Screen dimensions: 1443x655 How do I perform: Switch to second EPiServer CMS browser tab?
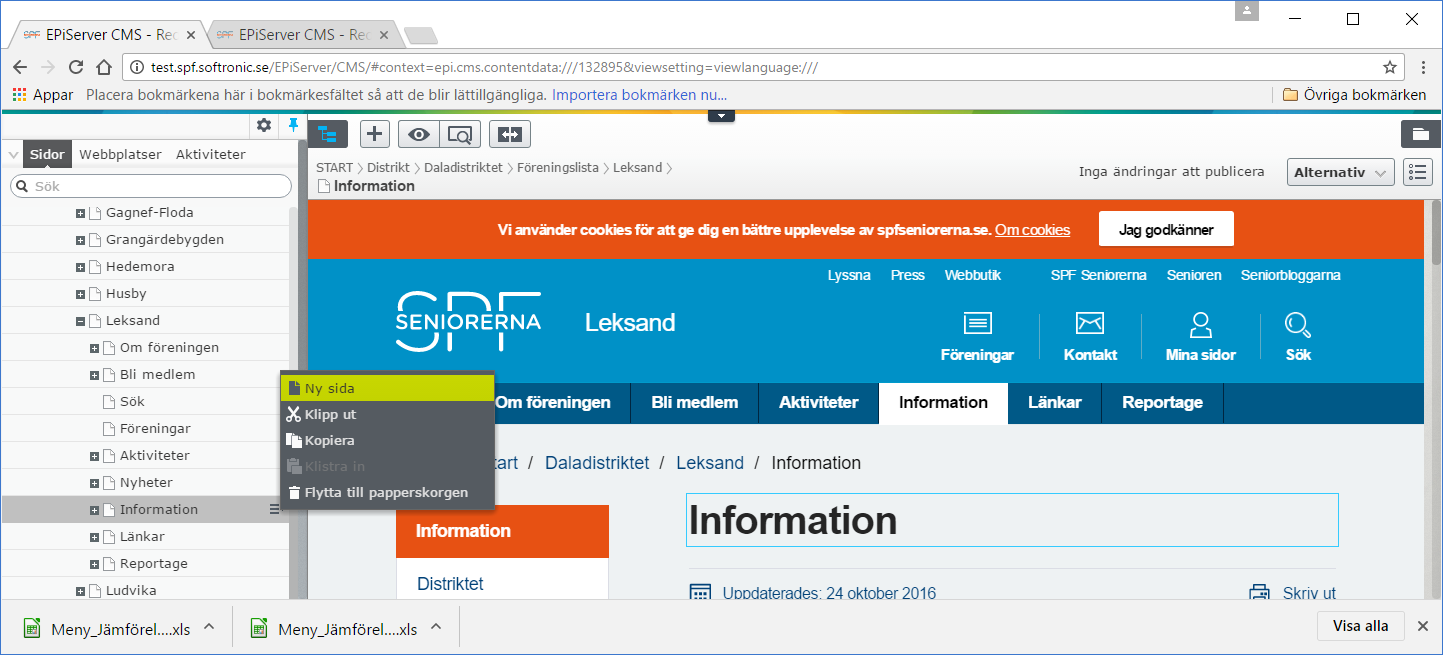306,34
